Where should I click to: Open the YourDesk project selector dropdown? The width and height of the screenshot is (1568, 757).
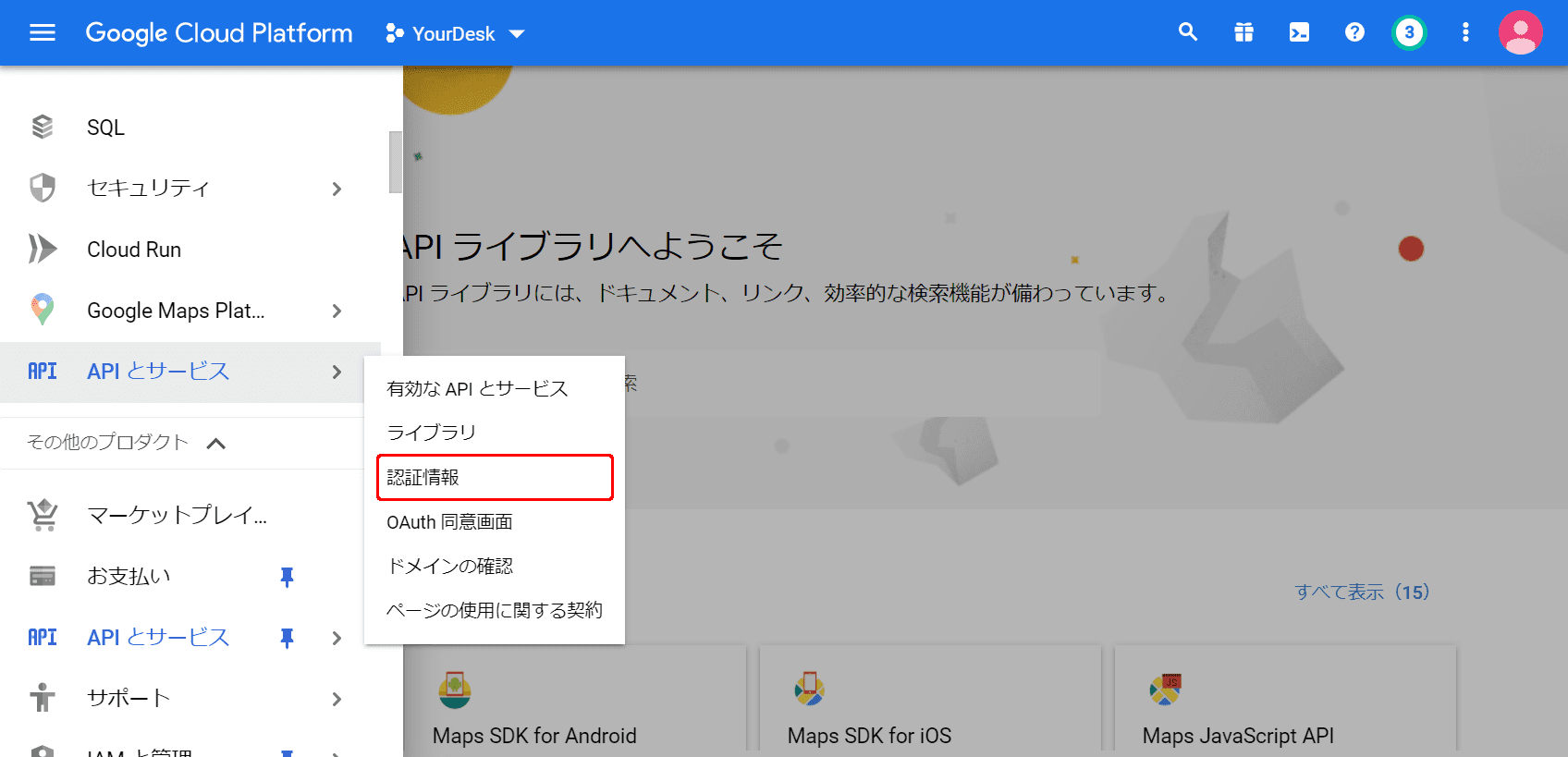[x=455, y=34]
